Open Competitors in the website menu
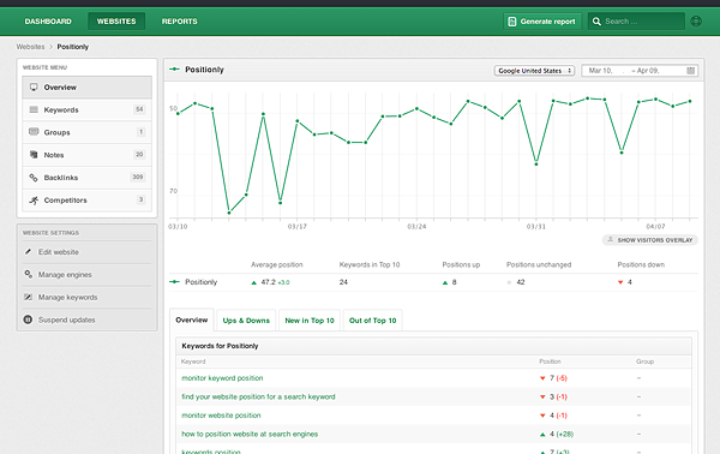The image size is (720, 454). (87, 200)
